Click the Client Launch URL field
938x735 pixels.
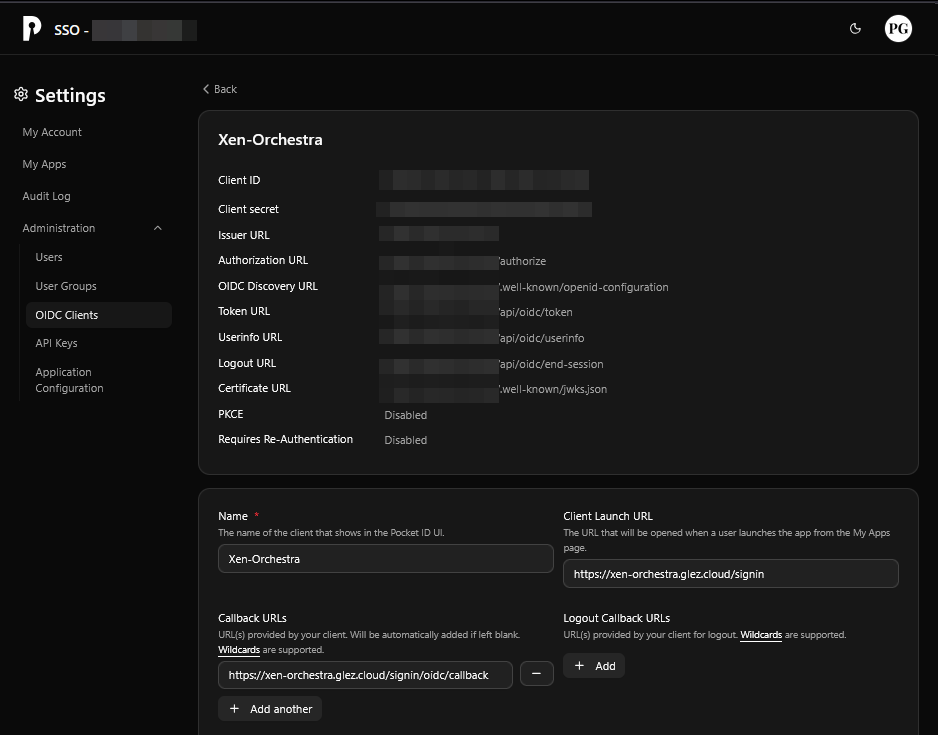pos(730,574)
